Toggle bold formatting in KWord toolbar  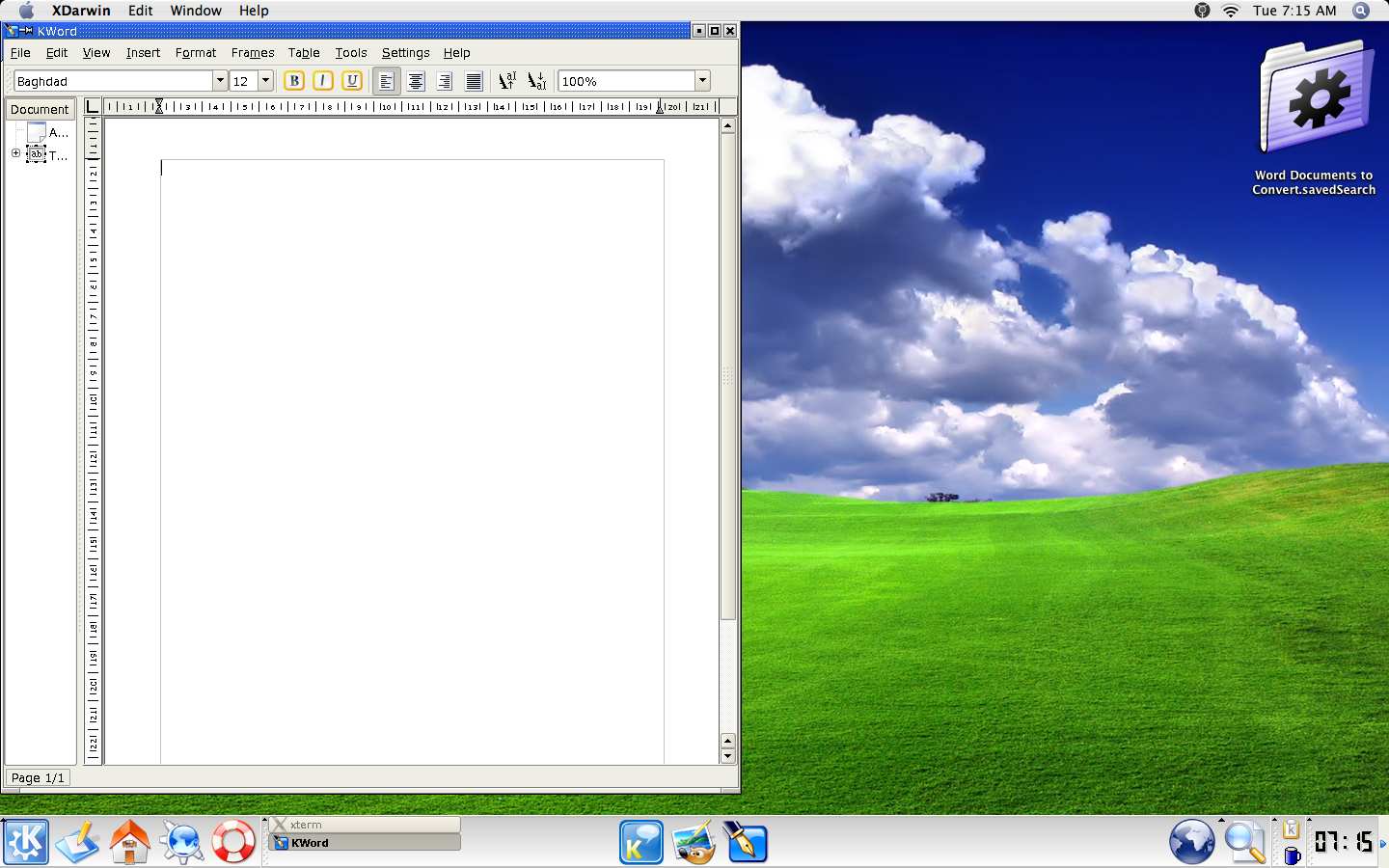pyautogui.click(x=294, y=81)
